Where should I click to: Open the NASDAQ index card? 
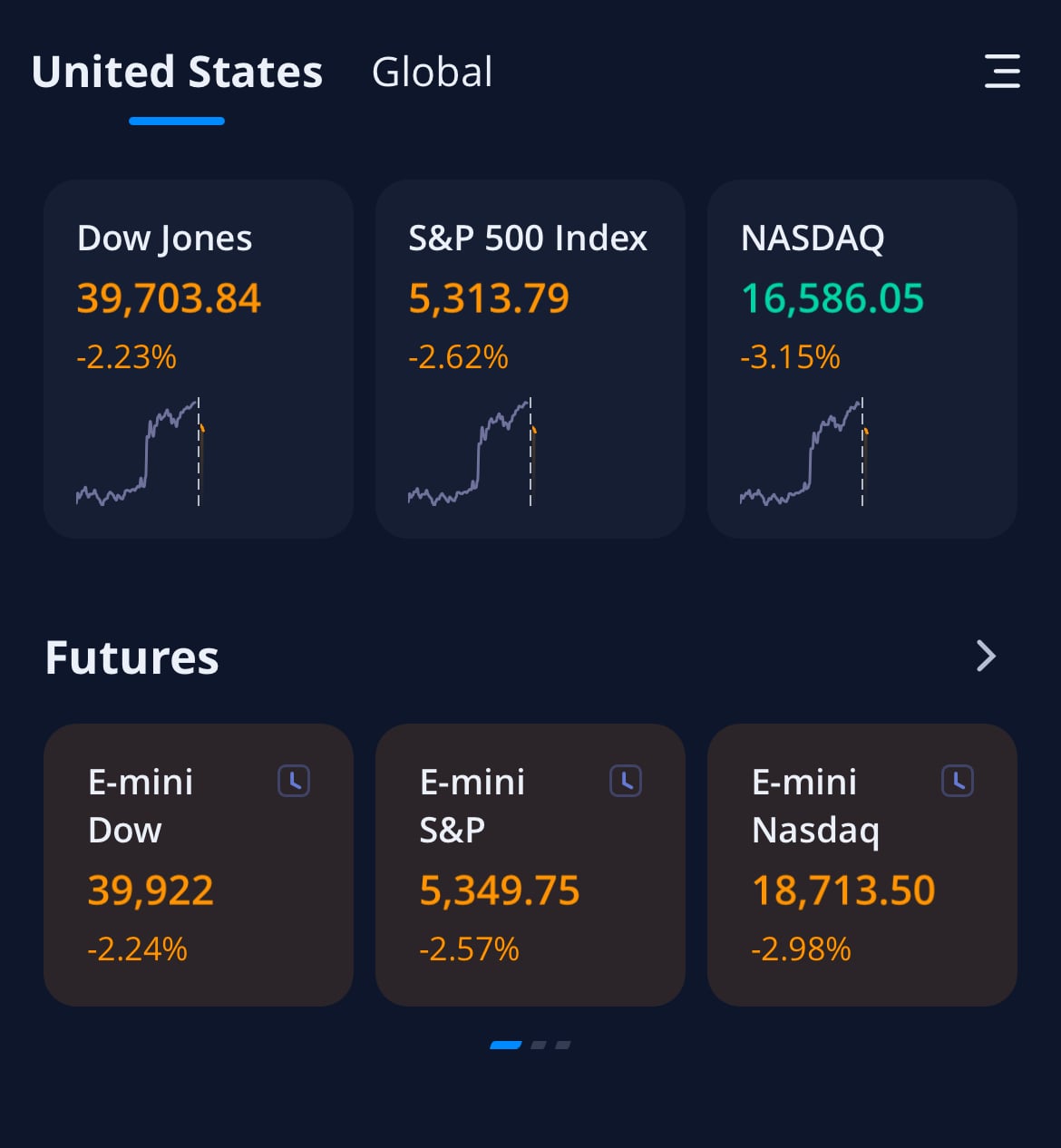[862, 359]
